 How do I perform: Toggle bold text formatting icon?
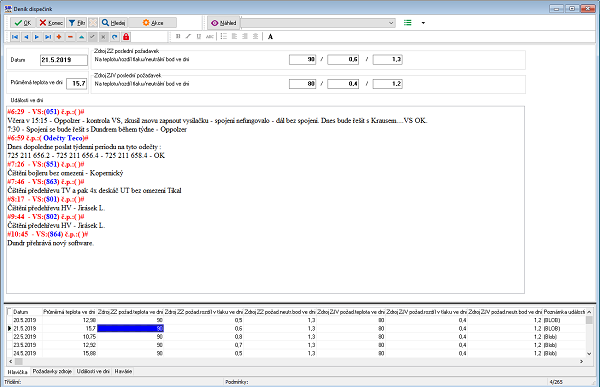[178, 36]
